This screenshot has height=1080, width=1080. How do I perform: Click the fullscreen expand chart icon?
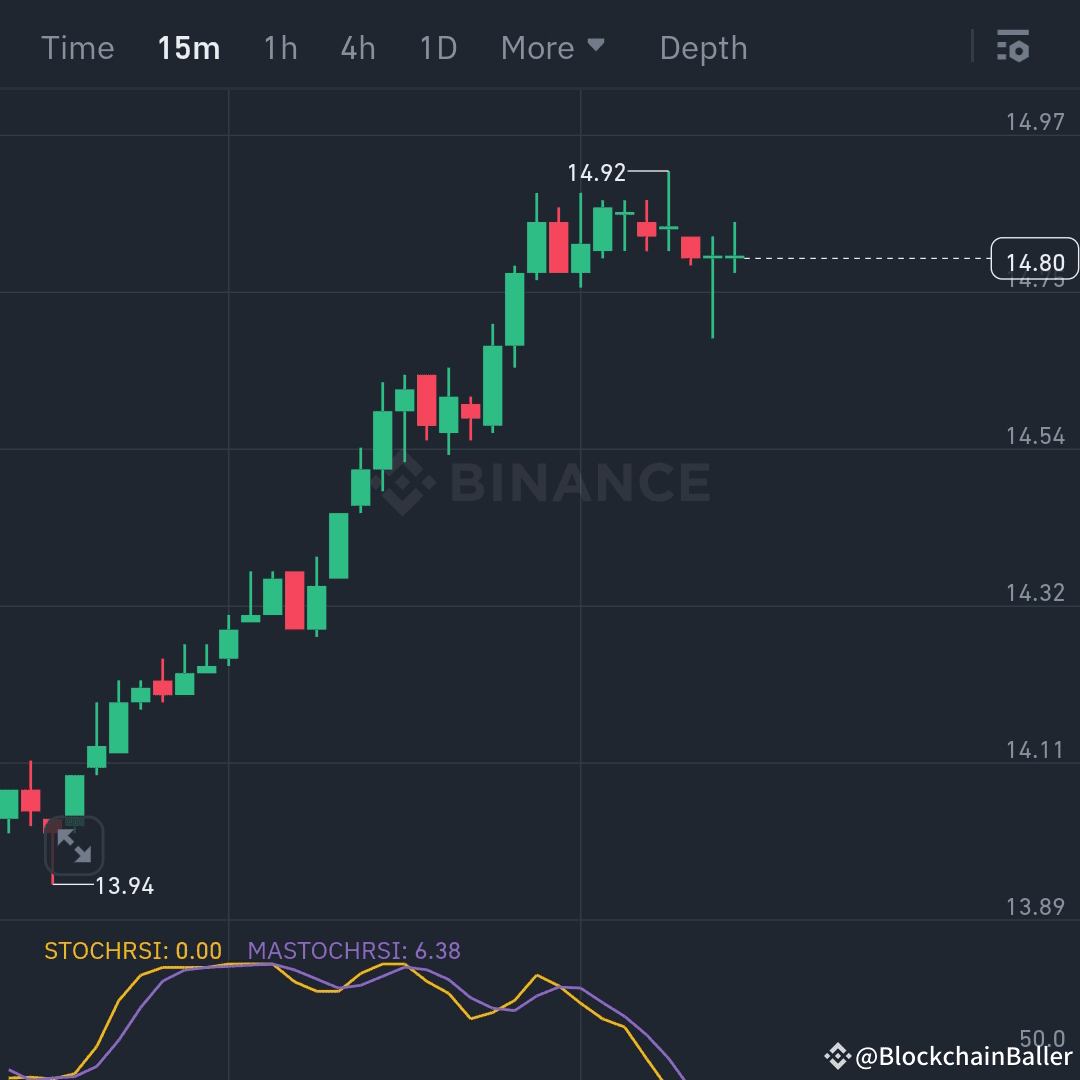point(75,845)
